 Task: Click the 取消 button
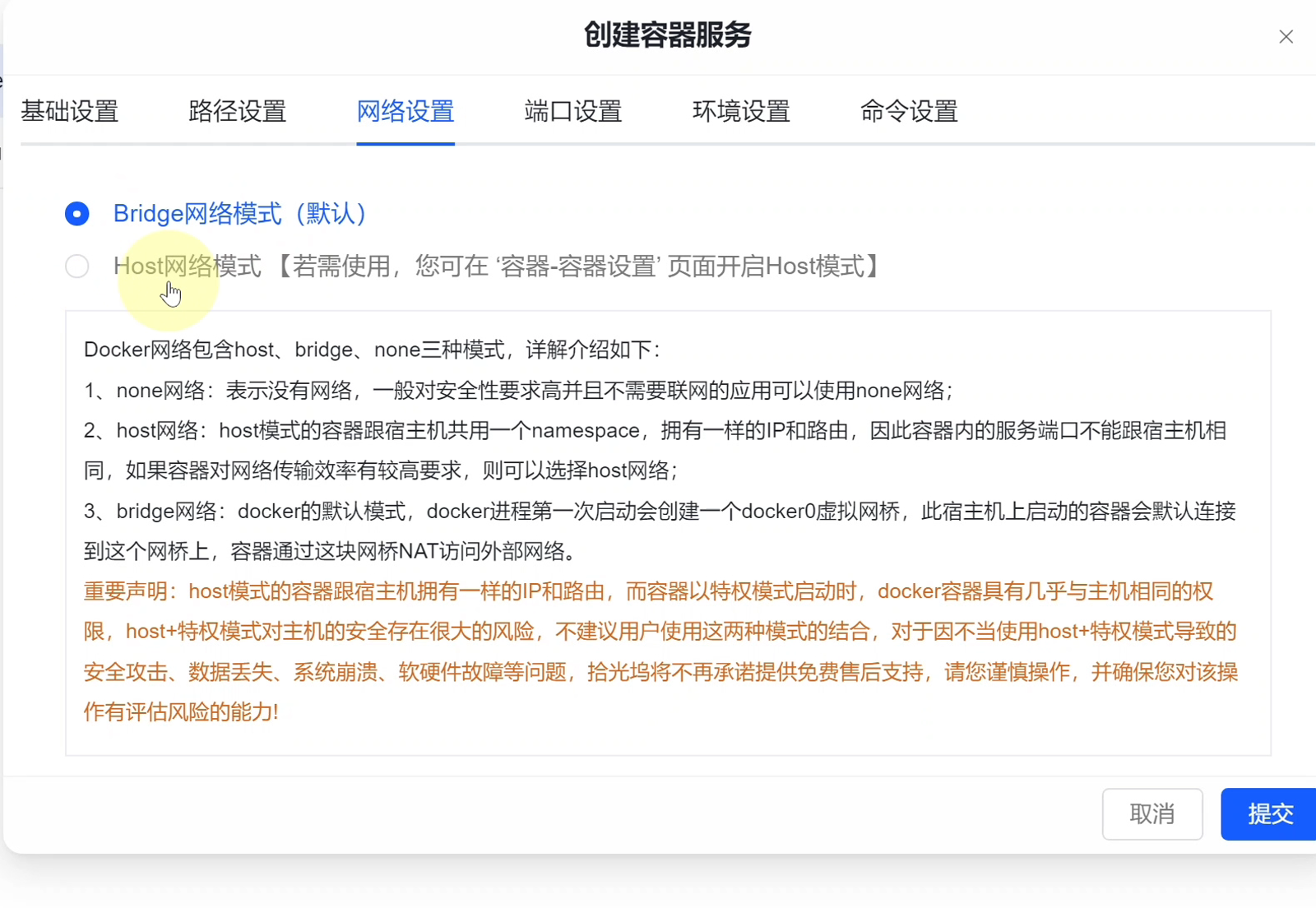[x=1152, y=814]
